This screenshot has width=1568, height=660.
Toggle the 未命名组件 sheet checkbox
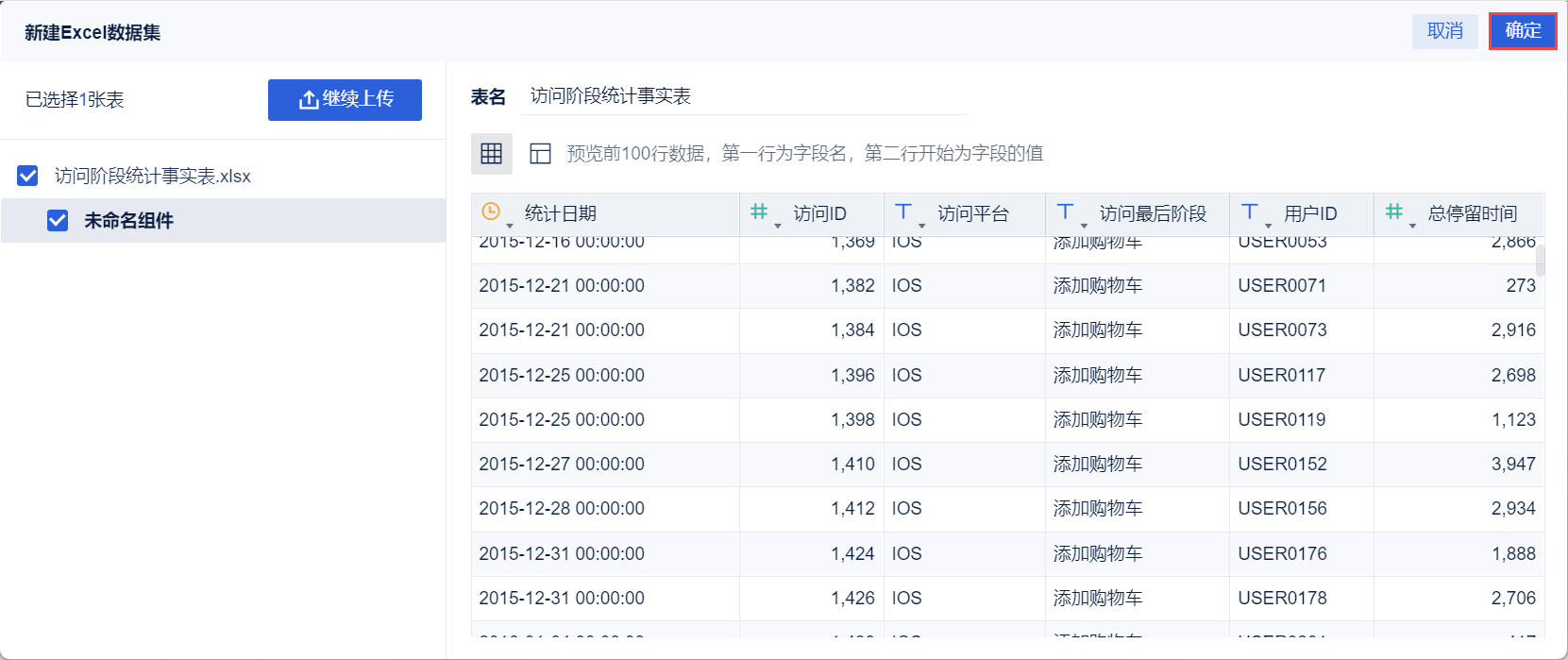pyautogui.click(x=58, y=220)
